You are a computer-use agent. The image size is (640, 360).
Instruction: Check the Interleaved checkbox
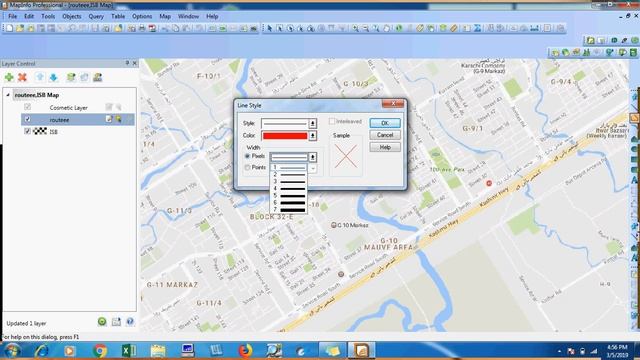[332, 121]
